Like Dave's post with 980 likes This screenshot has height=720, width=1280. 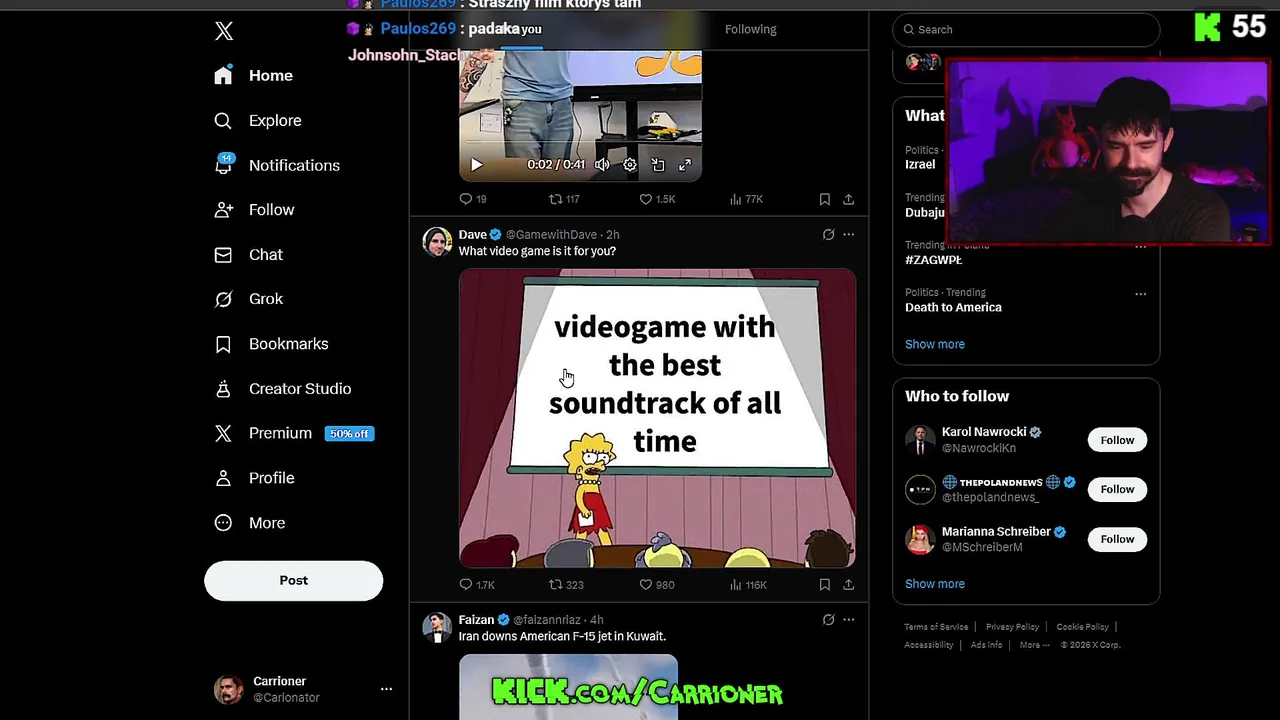click(657, 585)
